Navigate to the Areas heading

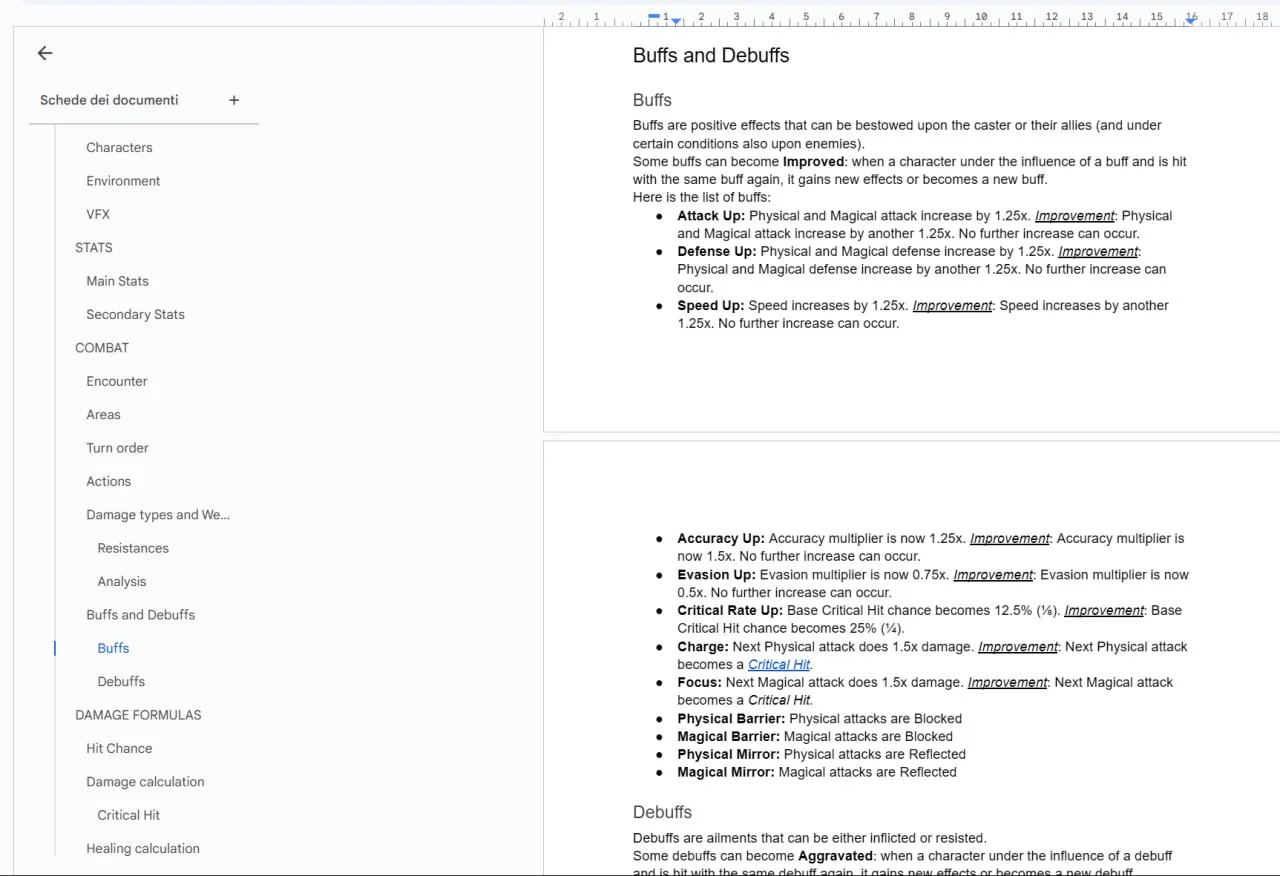[103, 414]
